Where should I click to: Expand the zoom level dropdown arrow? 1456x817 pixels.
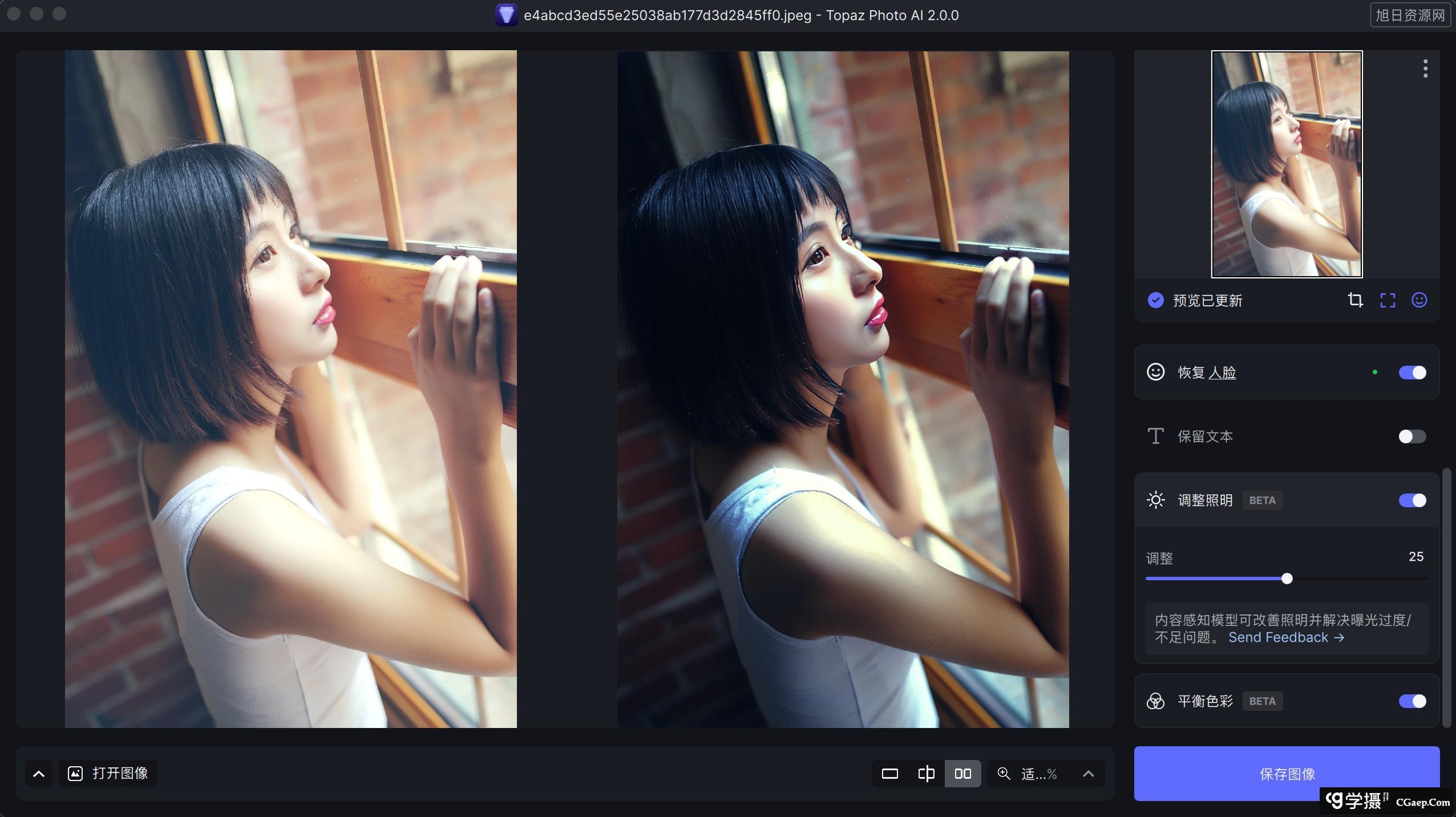pyautogui.click(x=1088, y=774)
